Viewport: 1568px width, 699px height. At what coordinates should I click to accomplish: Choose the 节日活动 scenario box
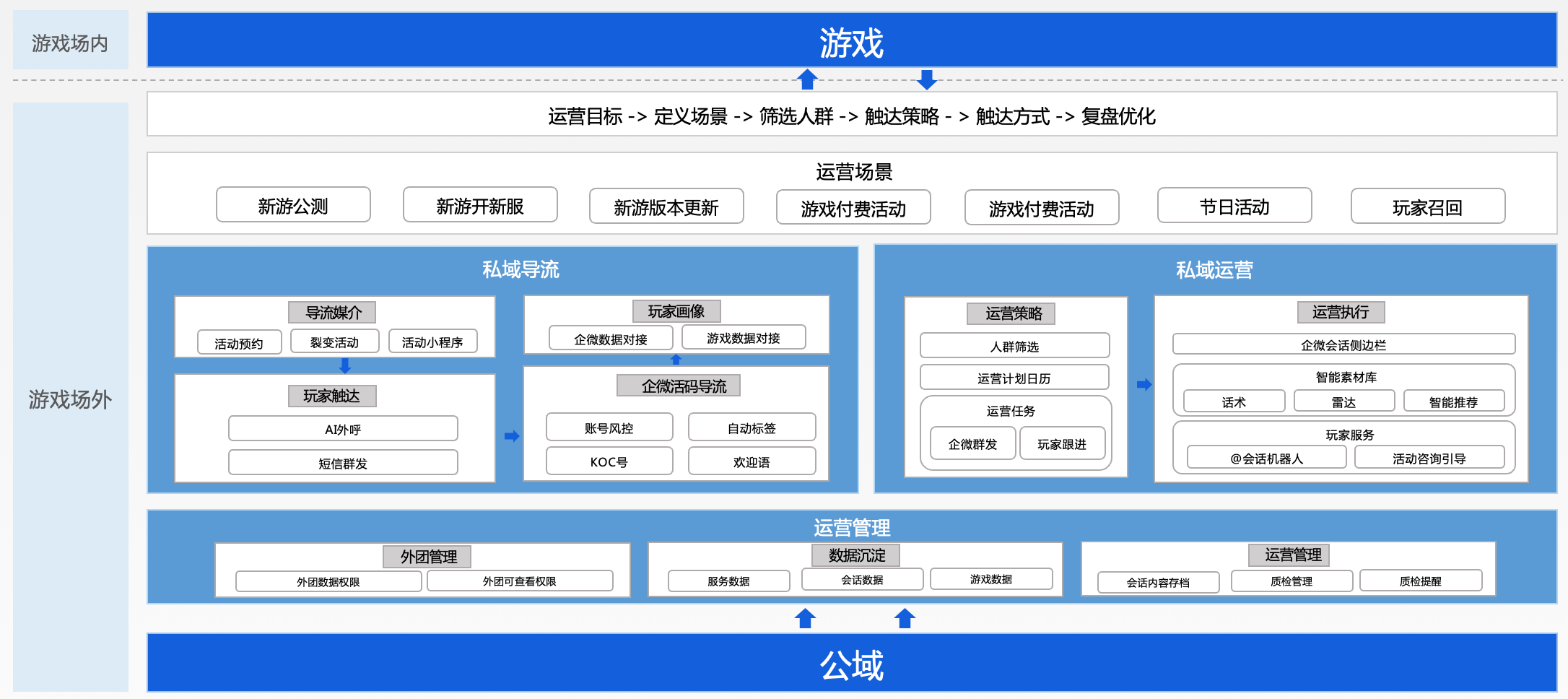1234,207
